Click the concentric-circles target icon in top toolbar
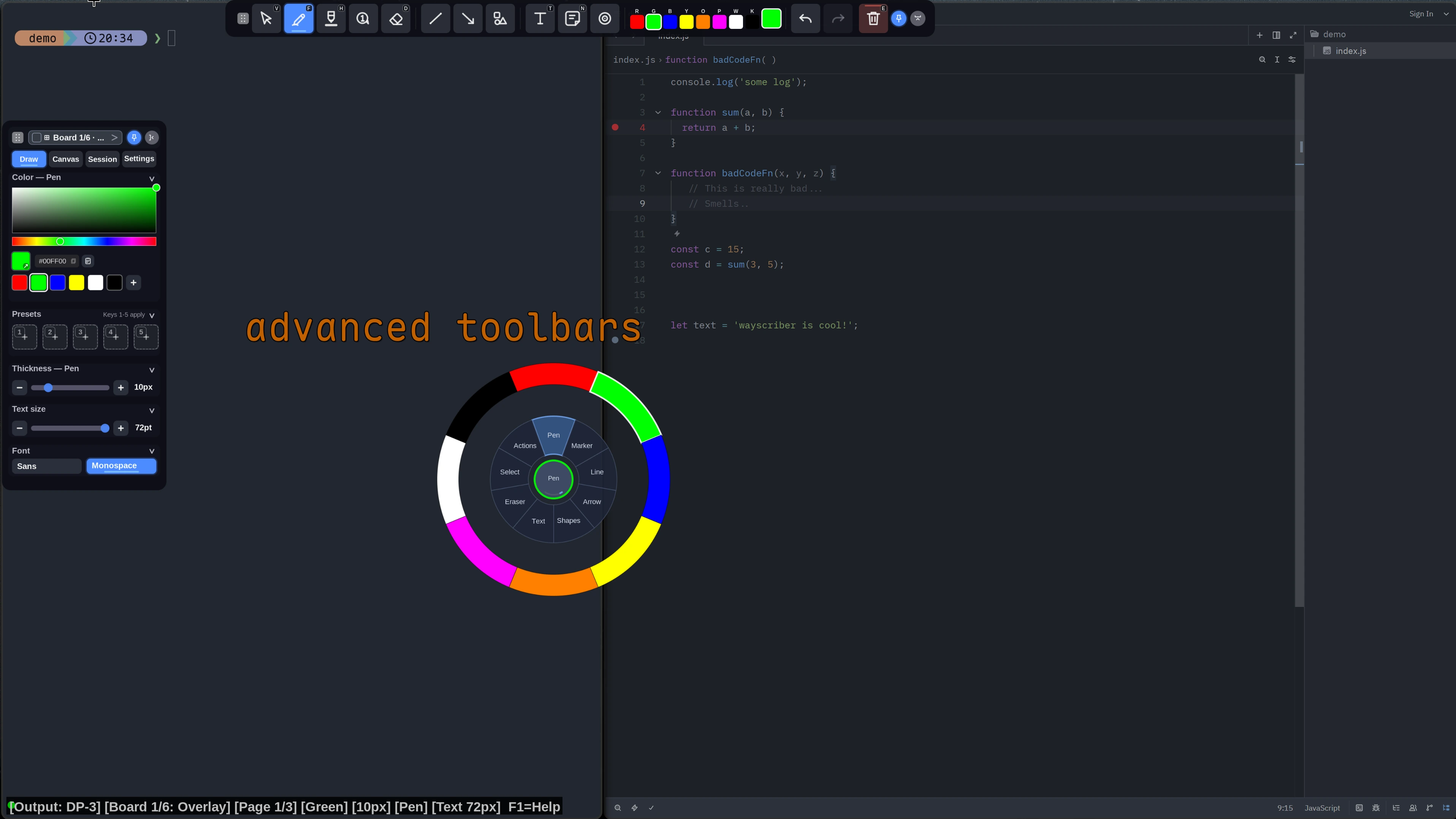 click(605, 19)
